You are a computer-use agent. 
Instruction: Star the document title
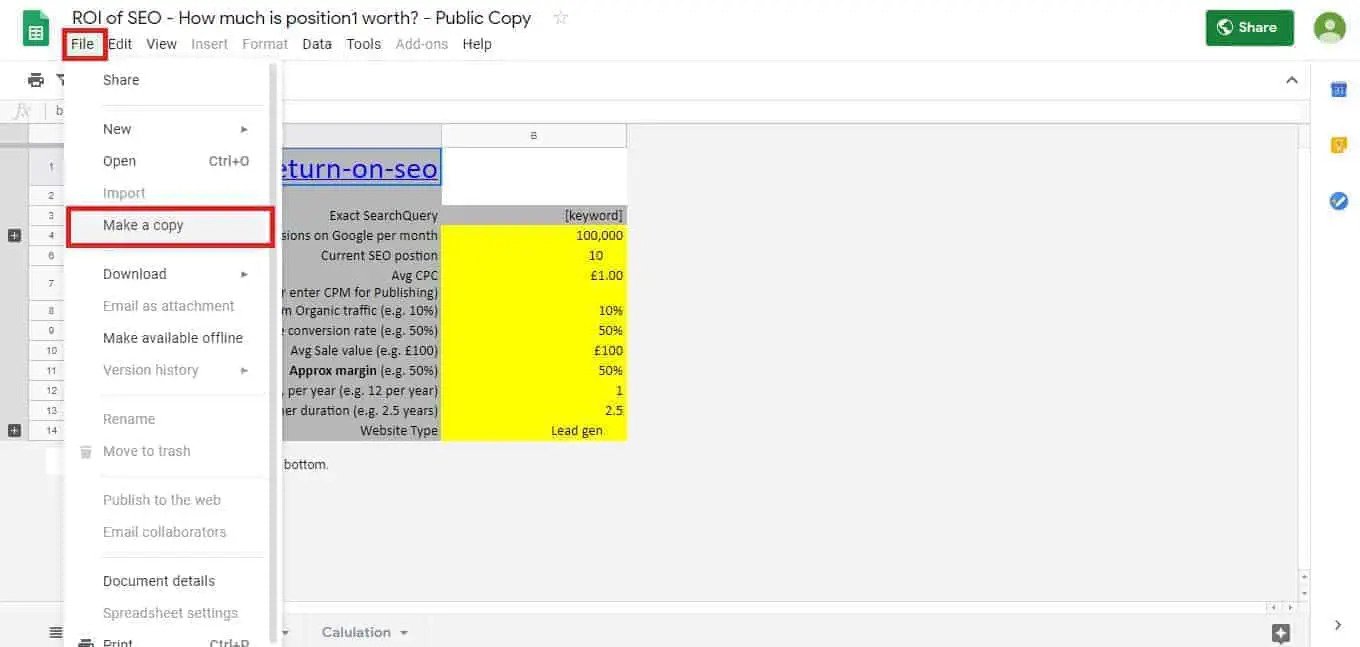click(x=560, y=18)
